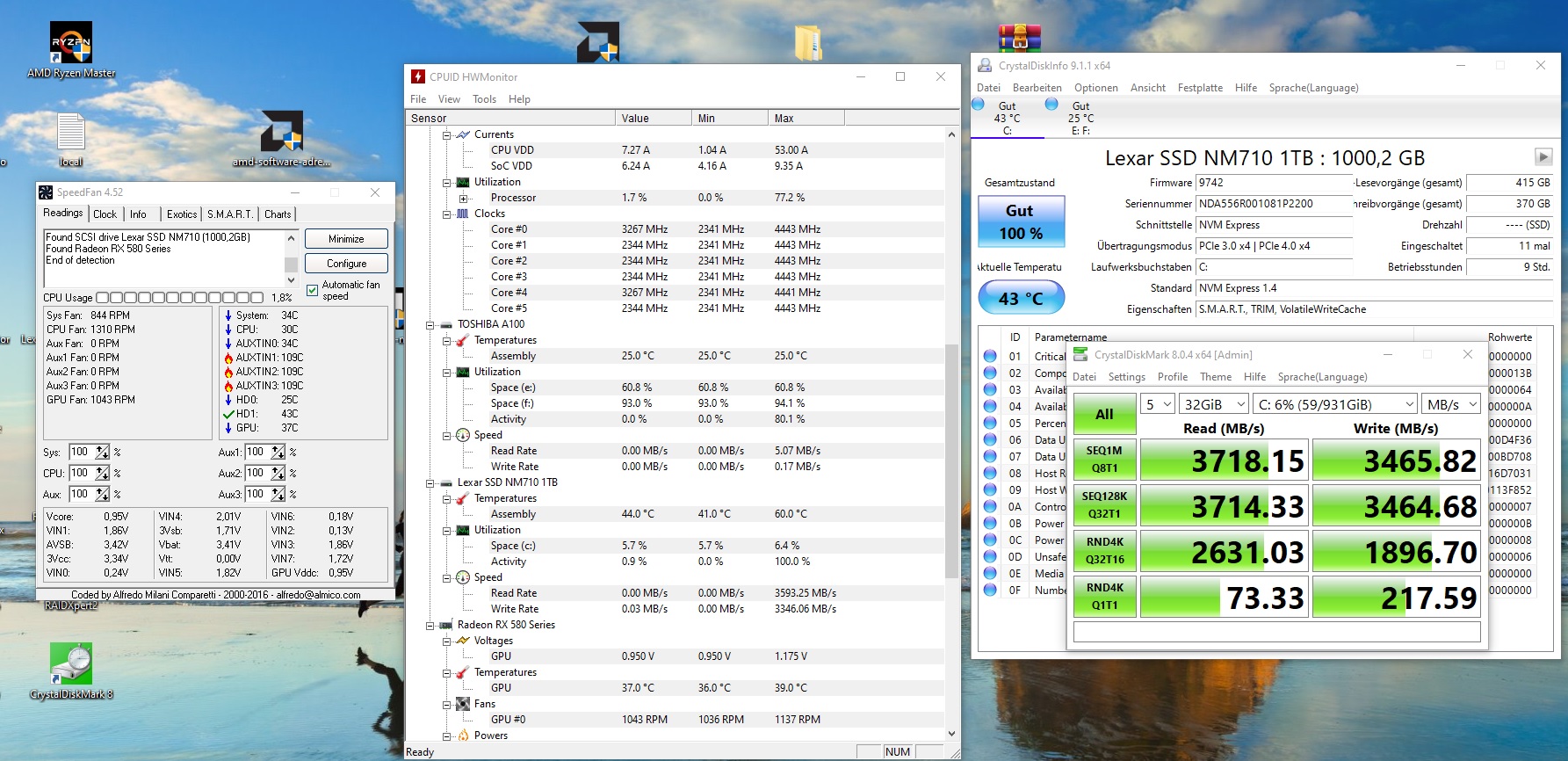The image size is (1568, 761).
Task: Expand the Processor utilization node
Action: point(463,199)
